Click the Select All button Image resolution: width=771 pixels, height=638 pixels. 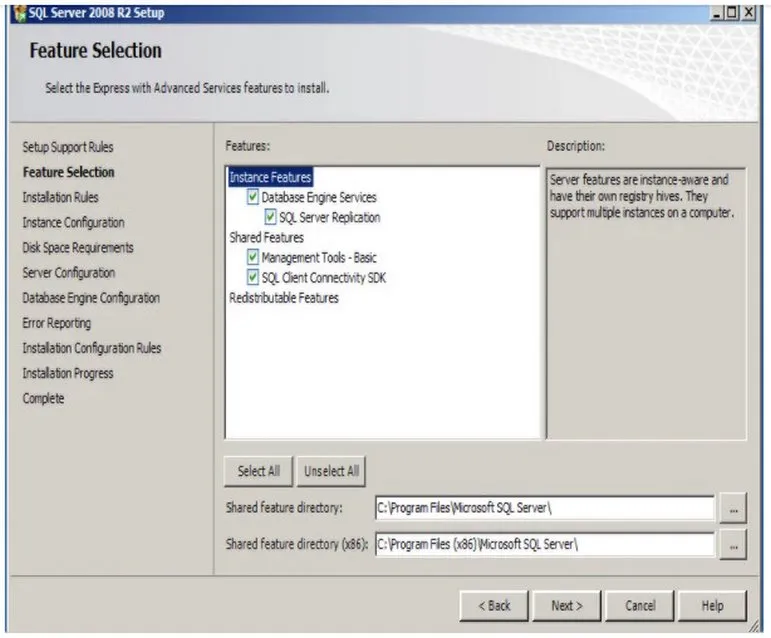259,471
